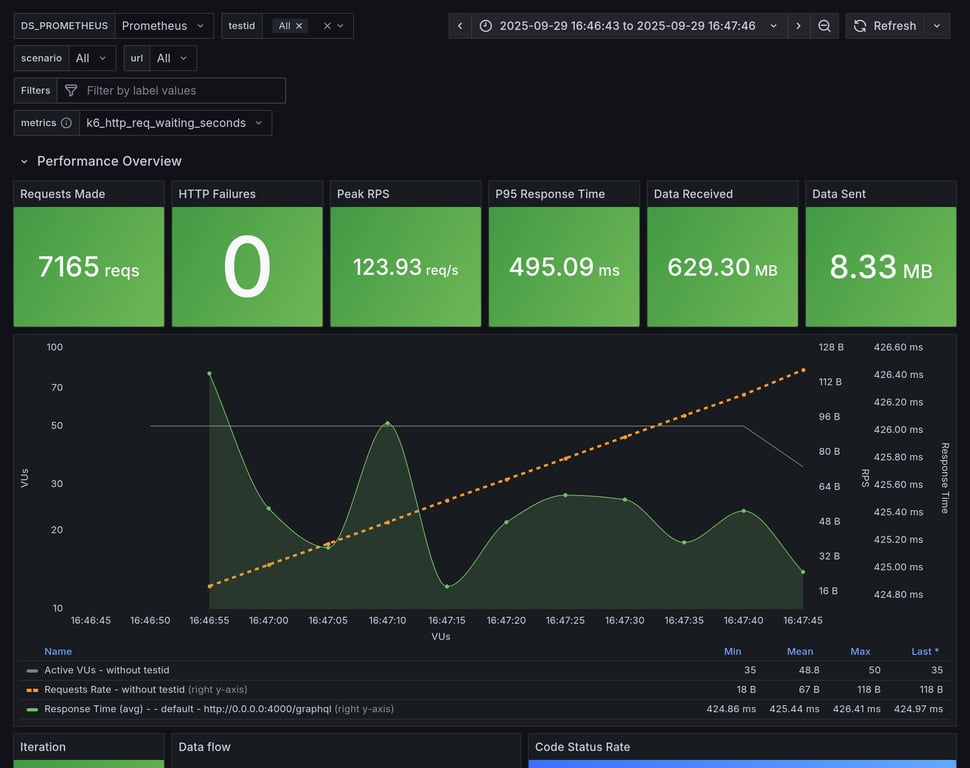Click the zoom out time range icon

click(x=824, y=26)
